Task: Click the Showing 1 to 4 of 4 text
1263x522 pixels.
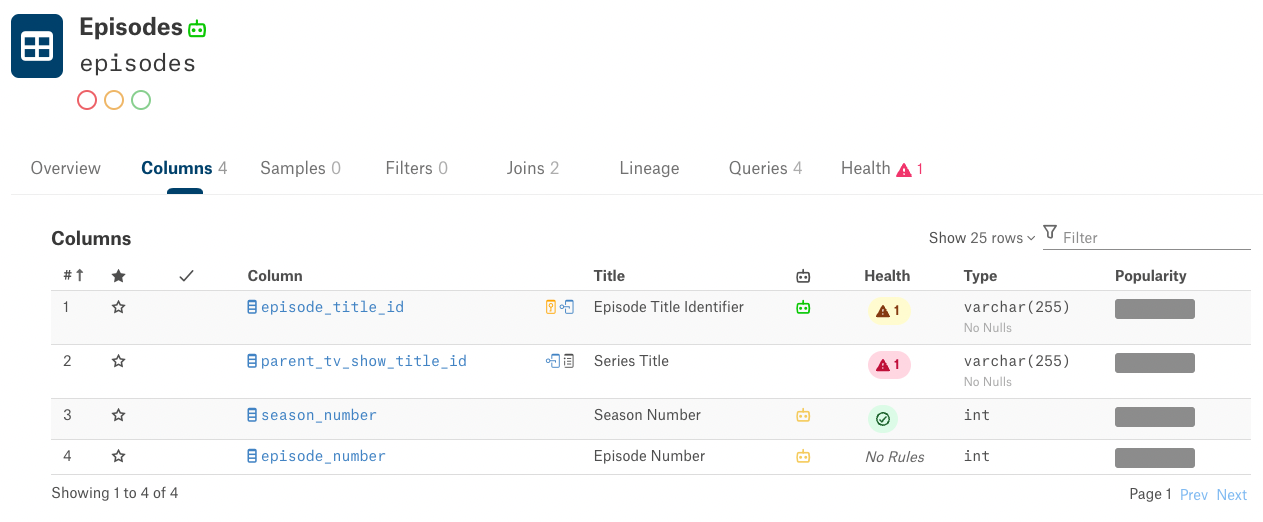Action: click(x=115, y=493)
